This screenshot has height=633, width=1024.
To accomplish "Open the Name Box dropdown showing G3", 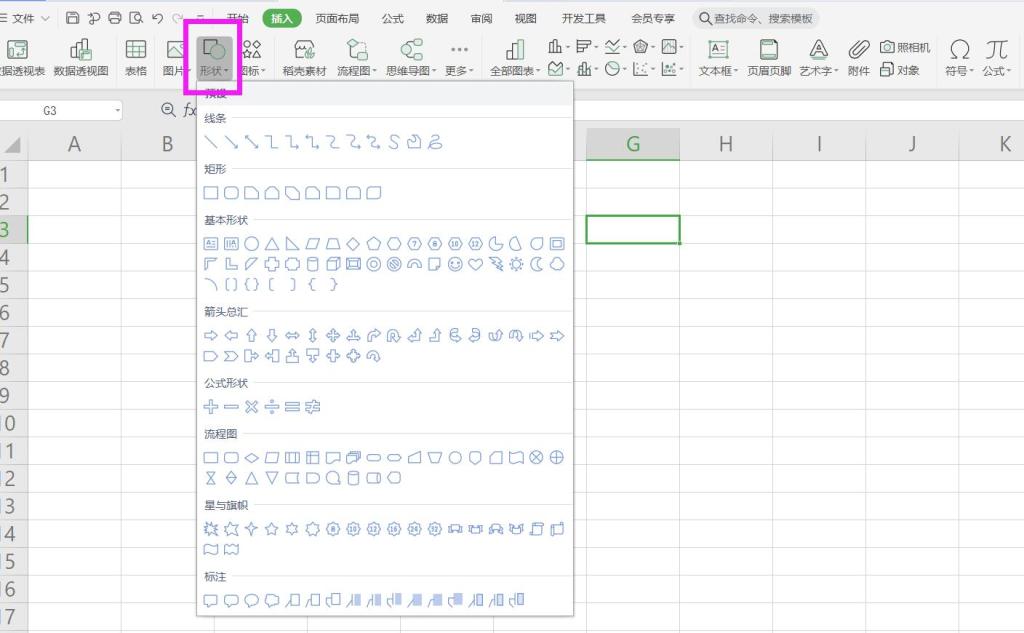I will 116,110.
